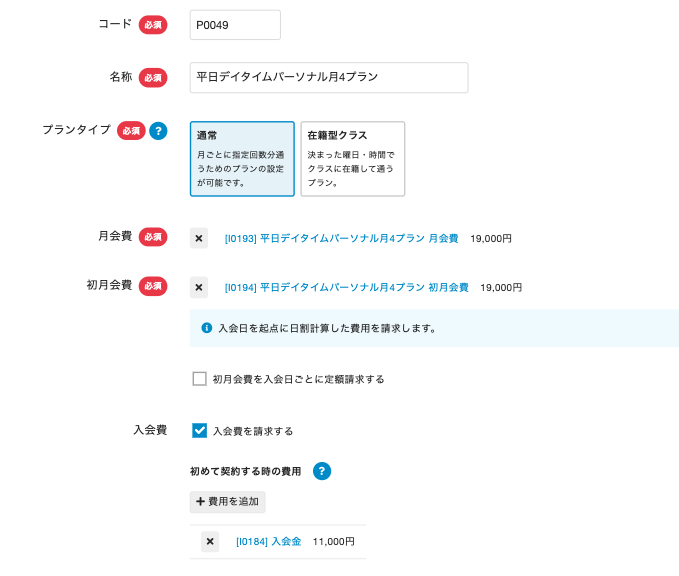679x576 pixels.
Task: Click the 費用を追加 button
Action: (228, 501)
